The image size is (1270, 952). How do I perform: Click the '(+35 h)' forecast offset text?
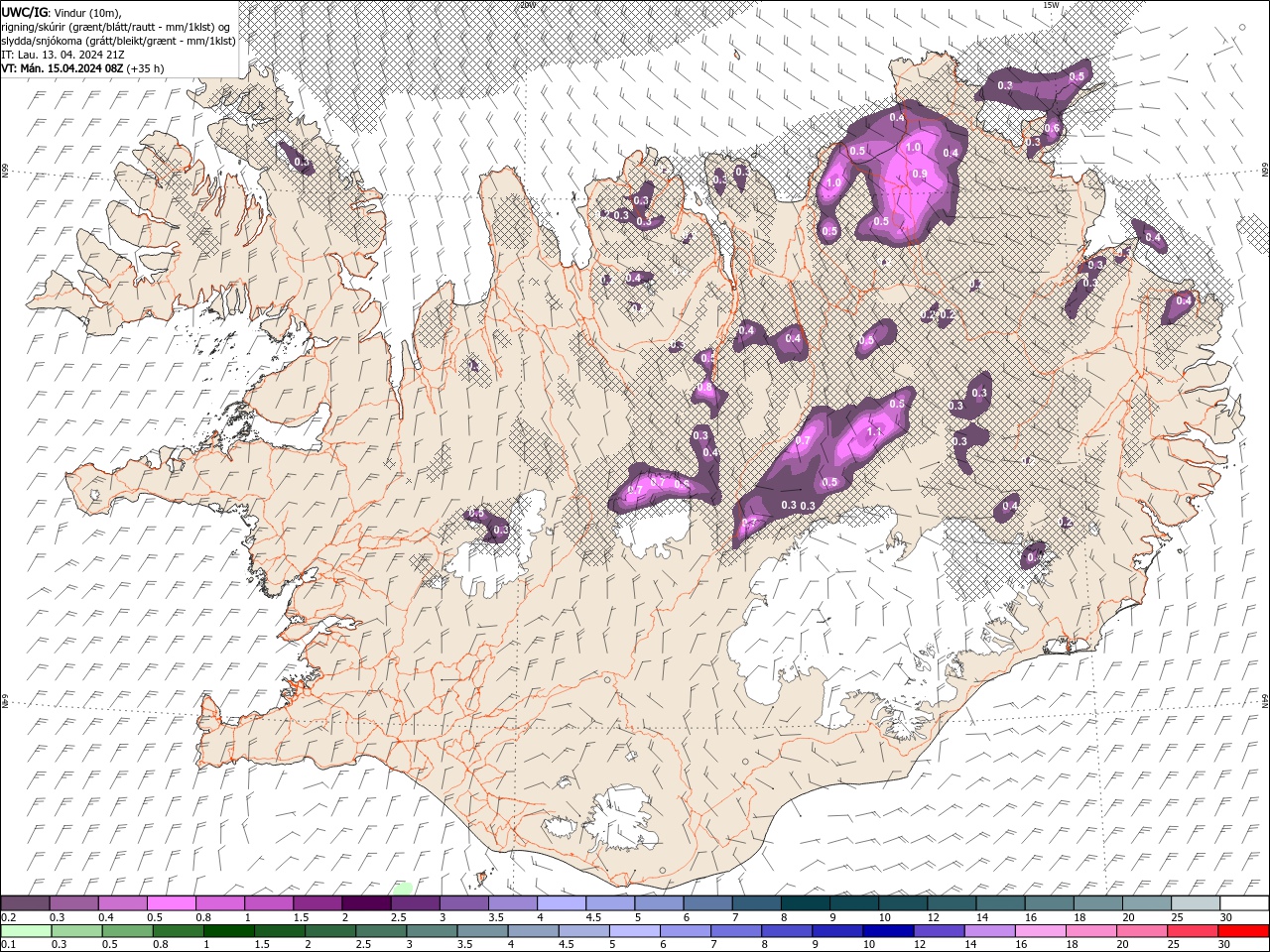click(x=146, y=68)
